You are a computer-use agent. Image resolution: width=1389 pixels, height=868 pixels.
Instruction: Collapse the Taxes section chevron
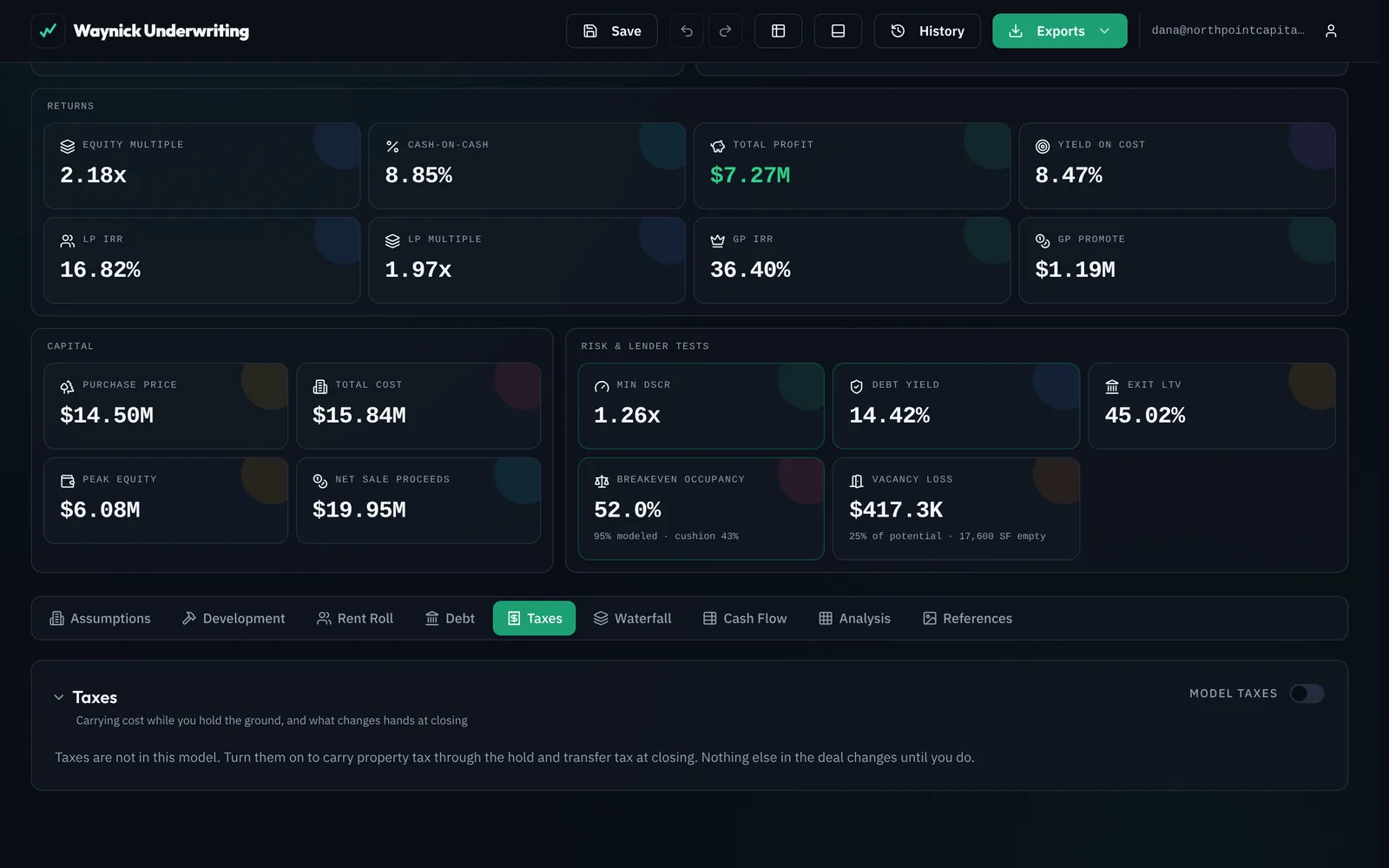coord(59,697)
